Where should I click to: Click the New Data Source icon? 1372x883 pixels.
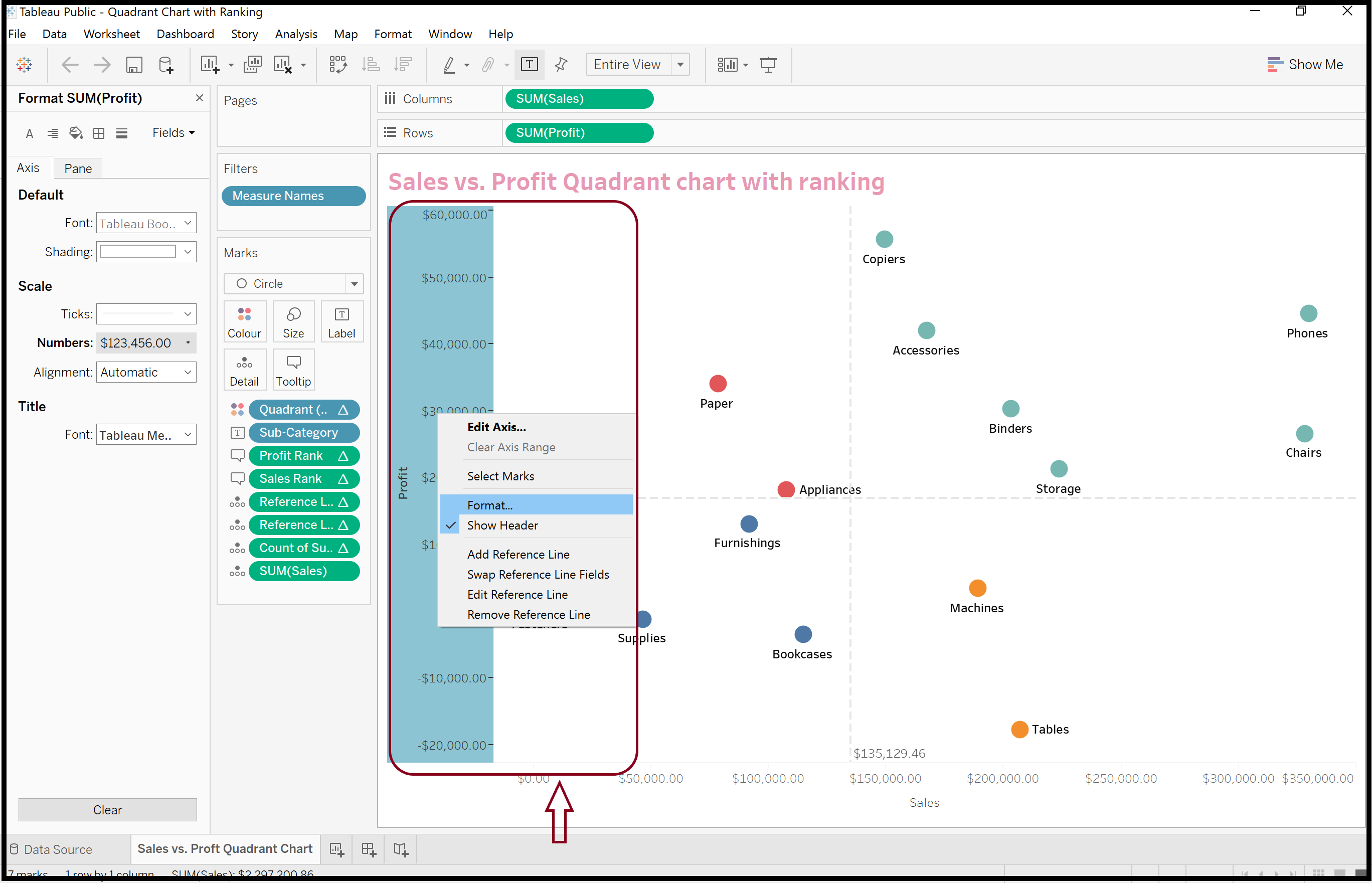coord(165,64)
